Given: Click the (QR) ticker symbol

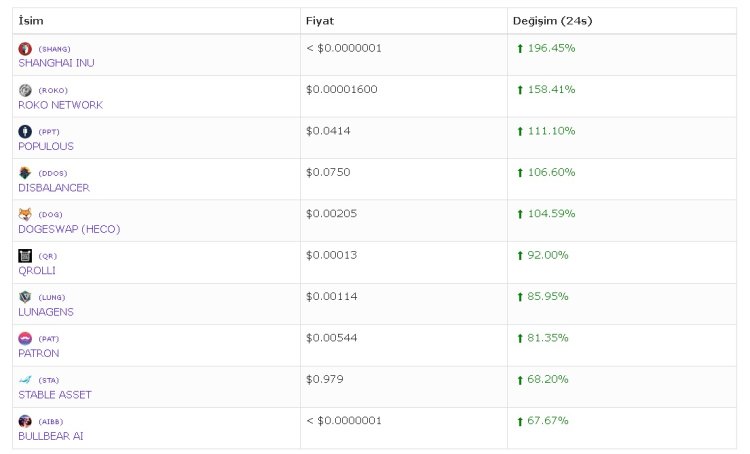Looking at the screenshot, I should [47, 256].
